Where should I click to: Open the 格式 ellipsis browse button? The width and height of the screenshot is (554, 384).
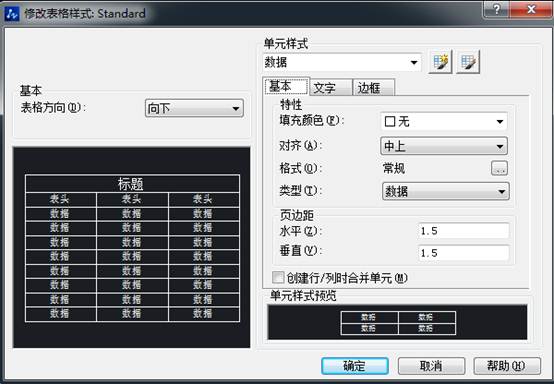[500, 169]
